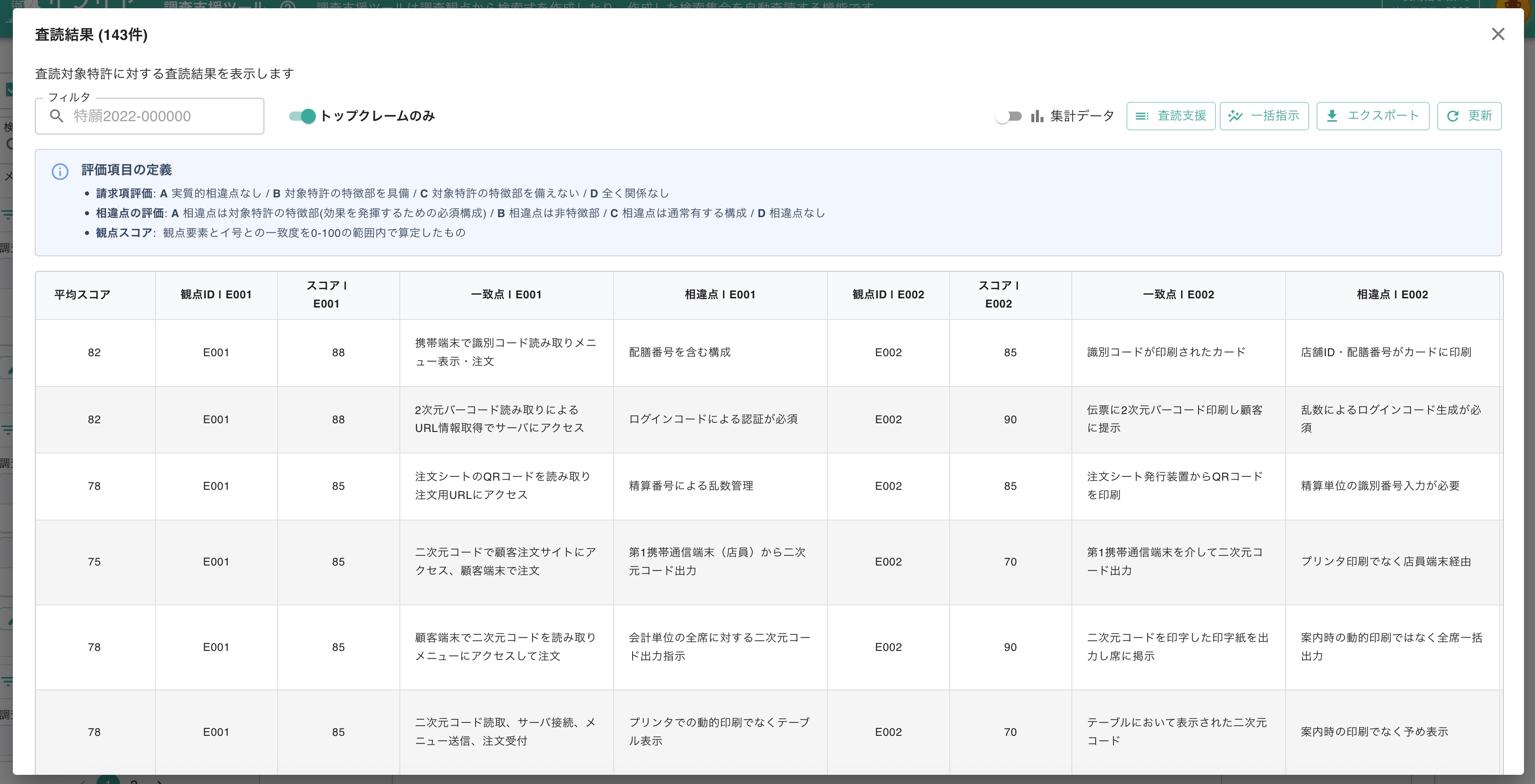Viewport: 1535px width, 784px height.
Task: Click cell 二次元コード読取、サーバ接続、メニュー送信
Action: [x=505, y=732]
